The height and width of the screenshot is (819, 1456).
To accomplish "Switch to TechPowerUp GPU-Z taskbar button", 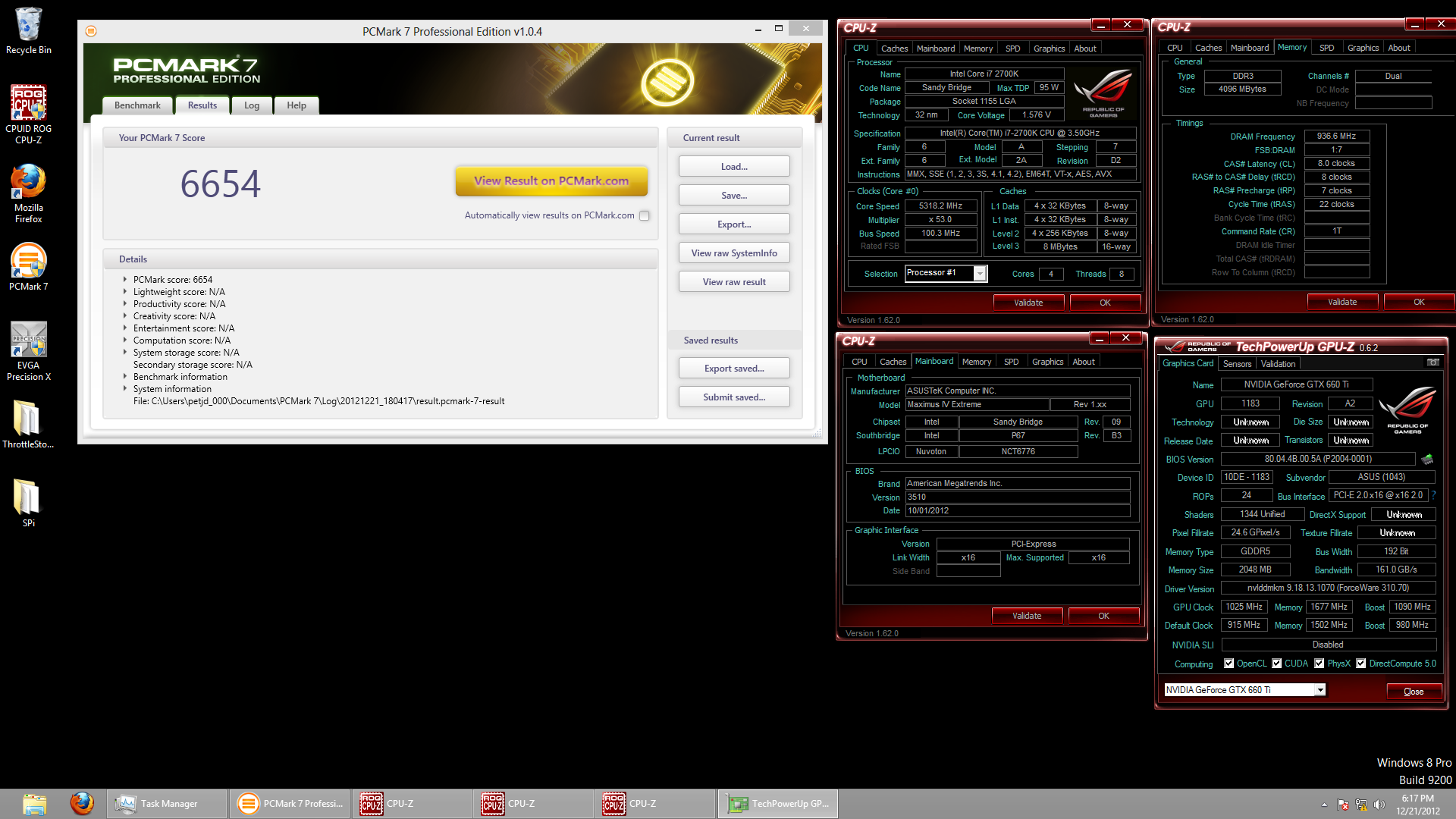I will click(778, 804).
